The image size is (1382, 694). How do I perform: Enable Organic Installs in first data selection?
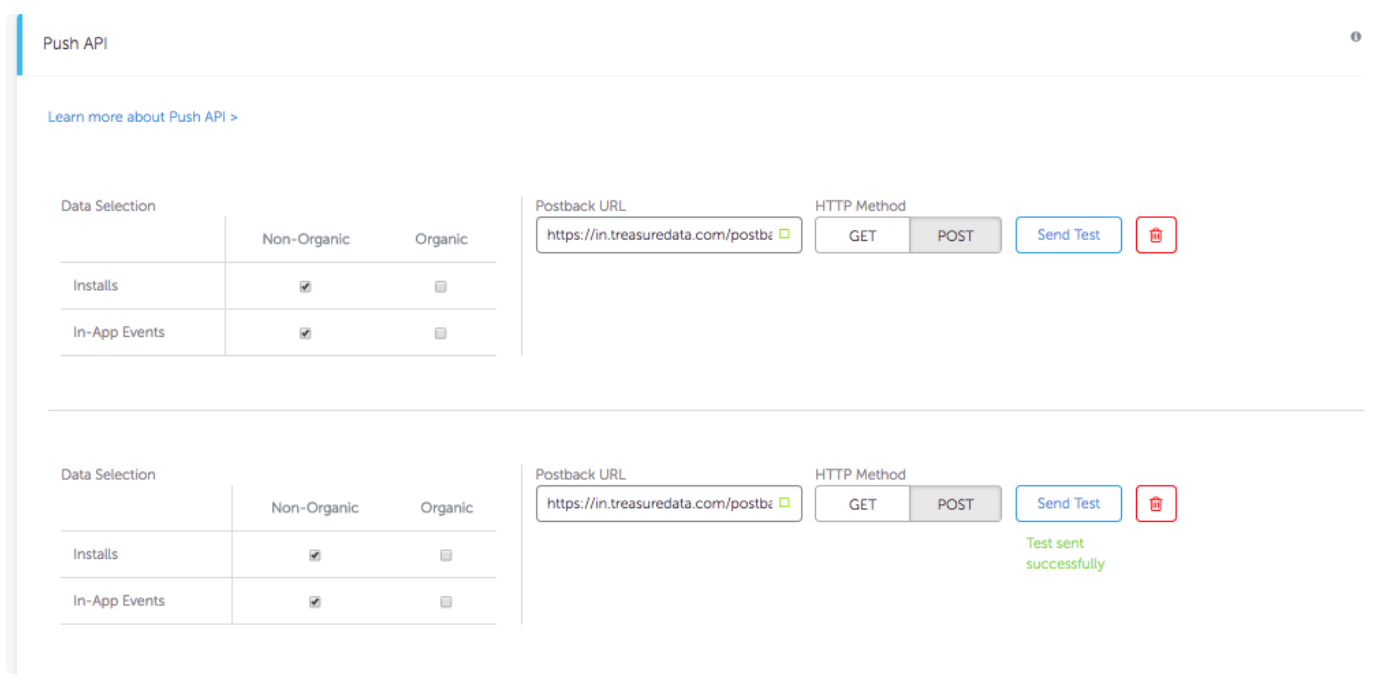coord(441,286)
